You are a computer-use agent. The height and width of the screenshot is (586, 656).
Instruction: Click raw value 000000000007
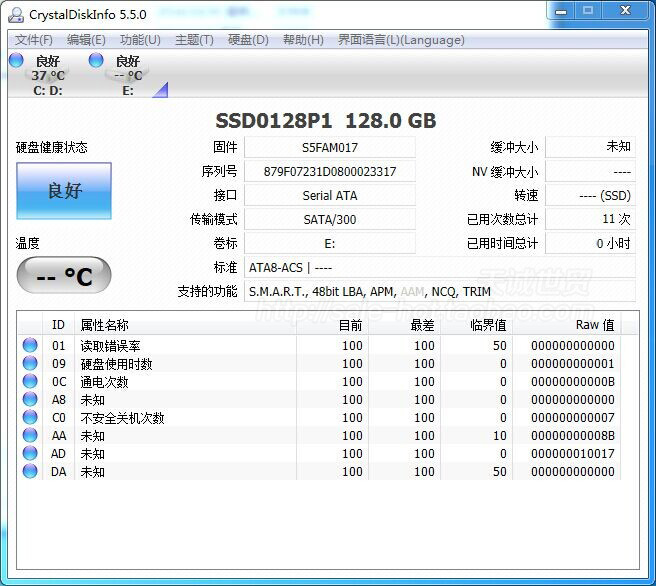[573, 417]
